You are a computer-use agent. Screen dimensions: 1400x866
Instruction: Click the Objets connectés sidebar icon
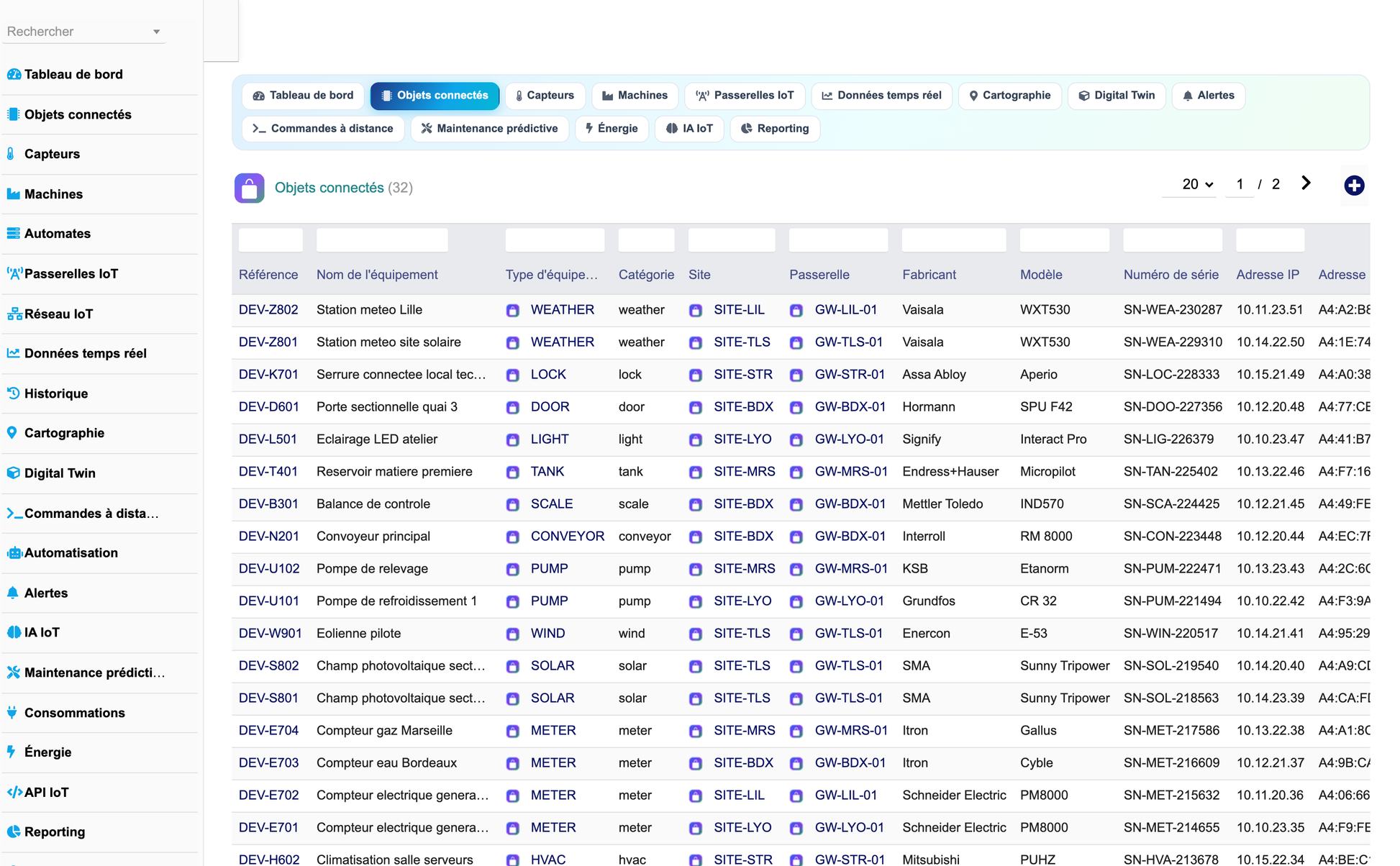[x=13, y=114]
